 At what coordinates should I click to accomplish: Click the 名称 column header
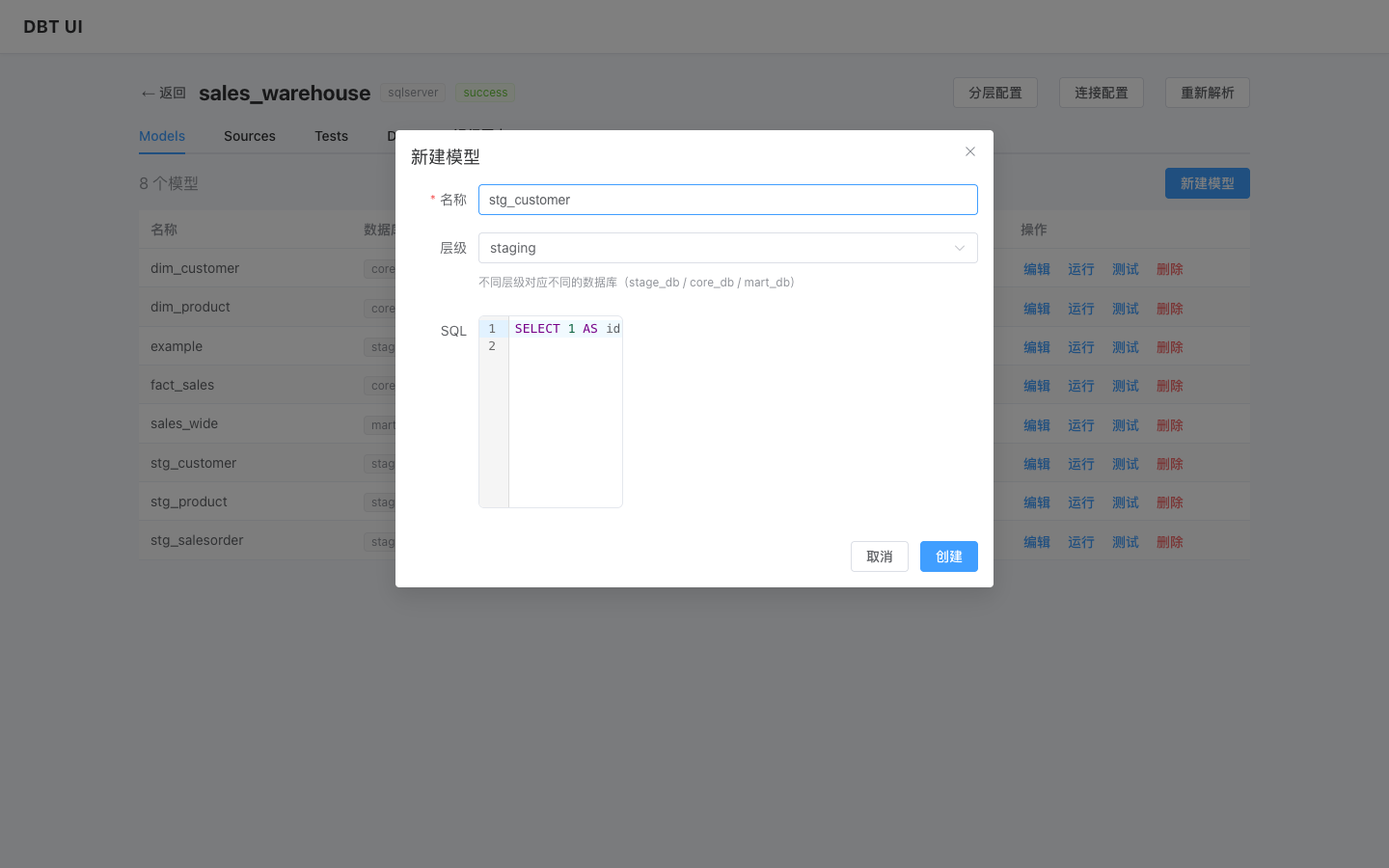point(164,230)
